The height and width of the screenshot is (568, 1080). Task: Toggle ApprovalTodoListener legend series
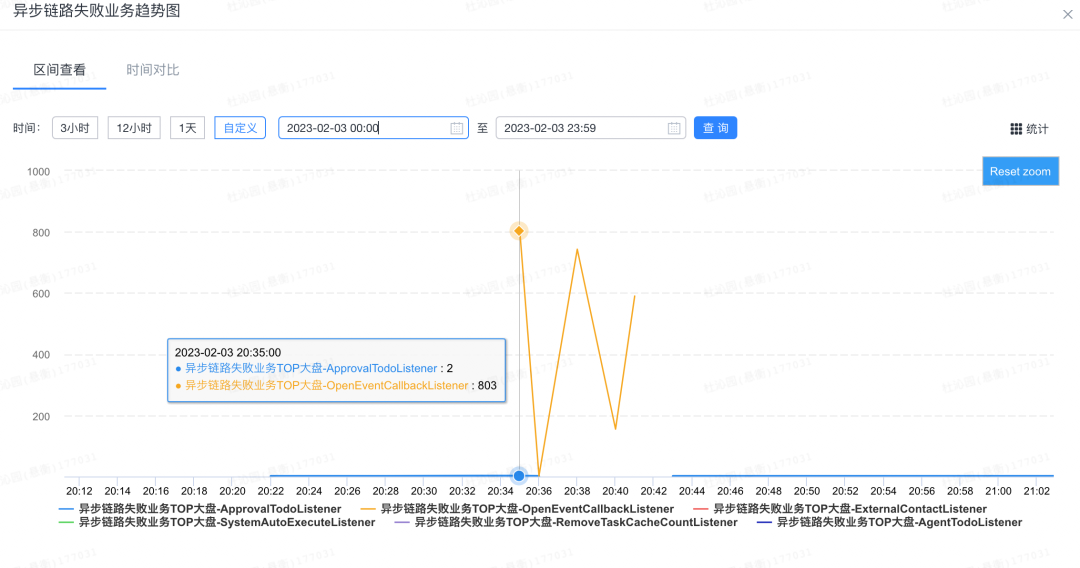pyautogui.click(x=200, y=509)
